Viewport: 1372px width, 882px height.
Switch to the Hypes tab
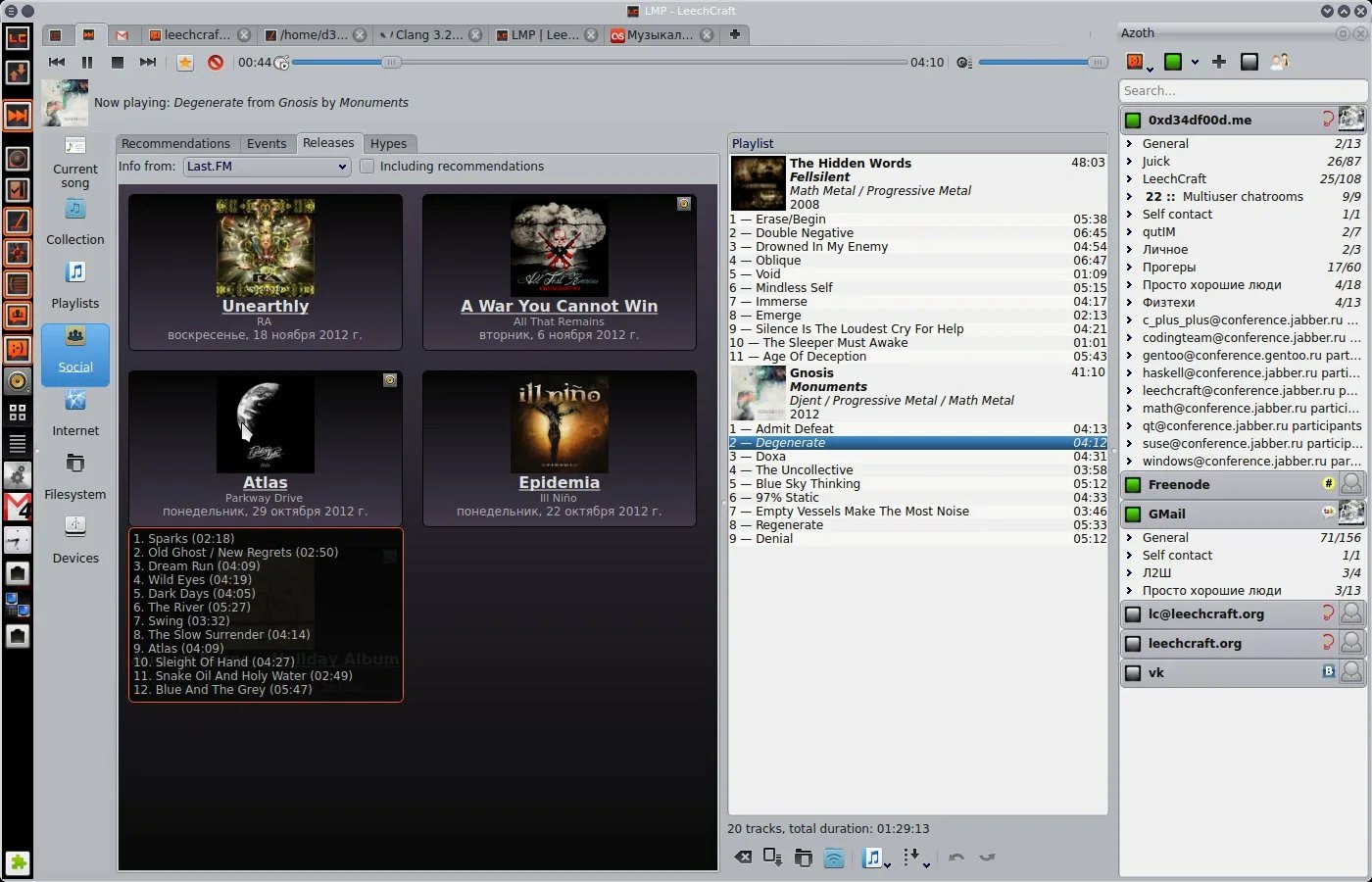tap(388, 143)
